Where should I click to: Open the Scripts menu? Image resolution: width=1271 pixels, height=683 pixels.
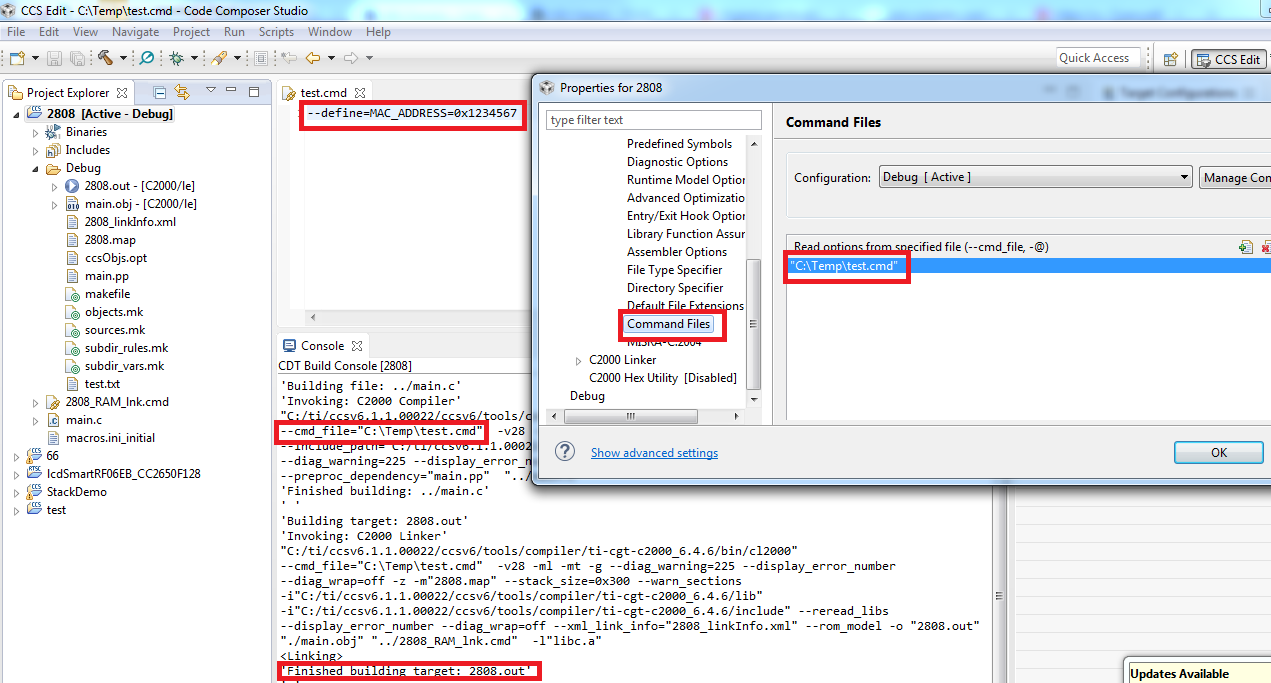276,32
